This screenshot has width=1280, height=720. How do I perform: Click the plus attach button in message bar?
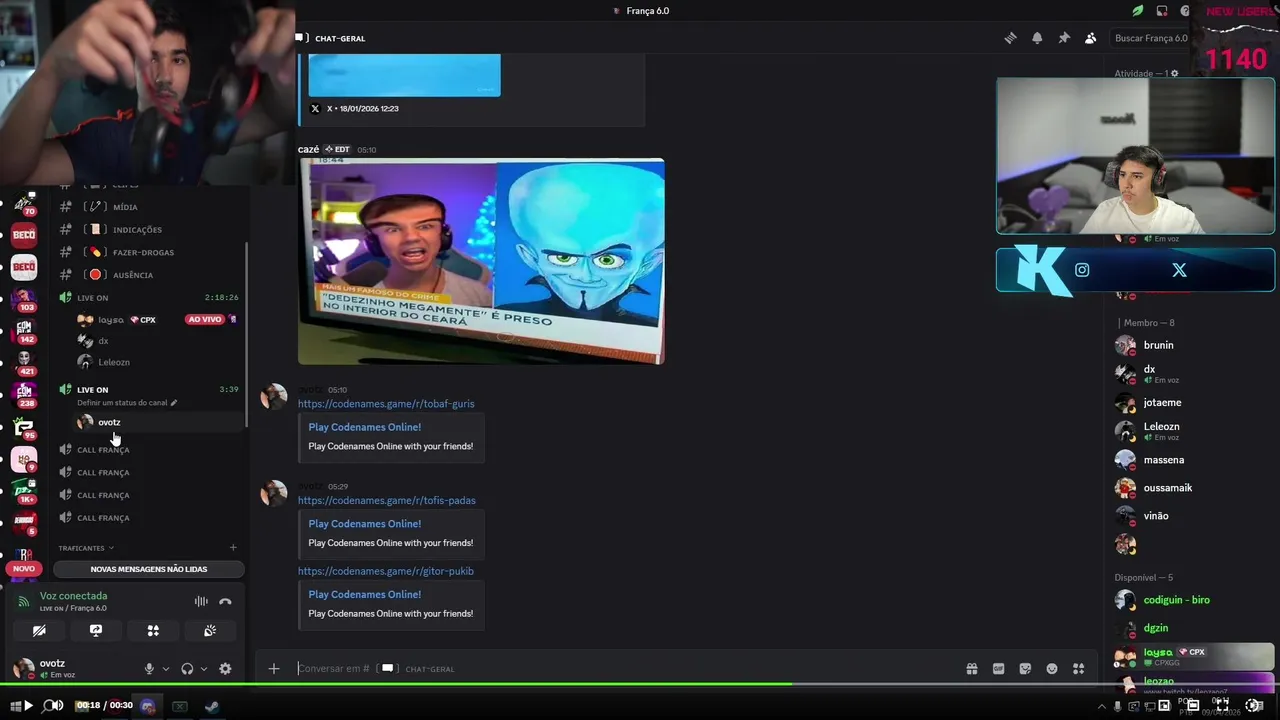point(274,669)
